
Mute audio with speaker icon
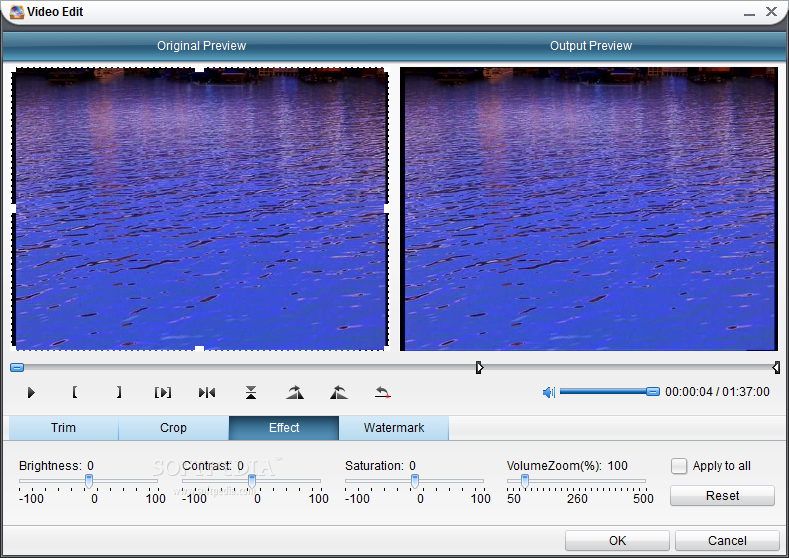point(548,392)
